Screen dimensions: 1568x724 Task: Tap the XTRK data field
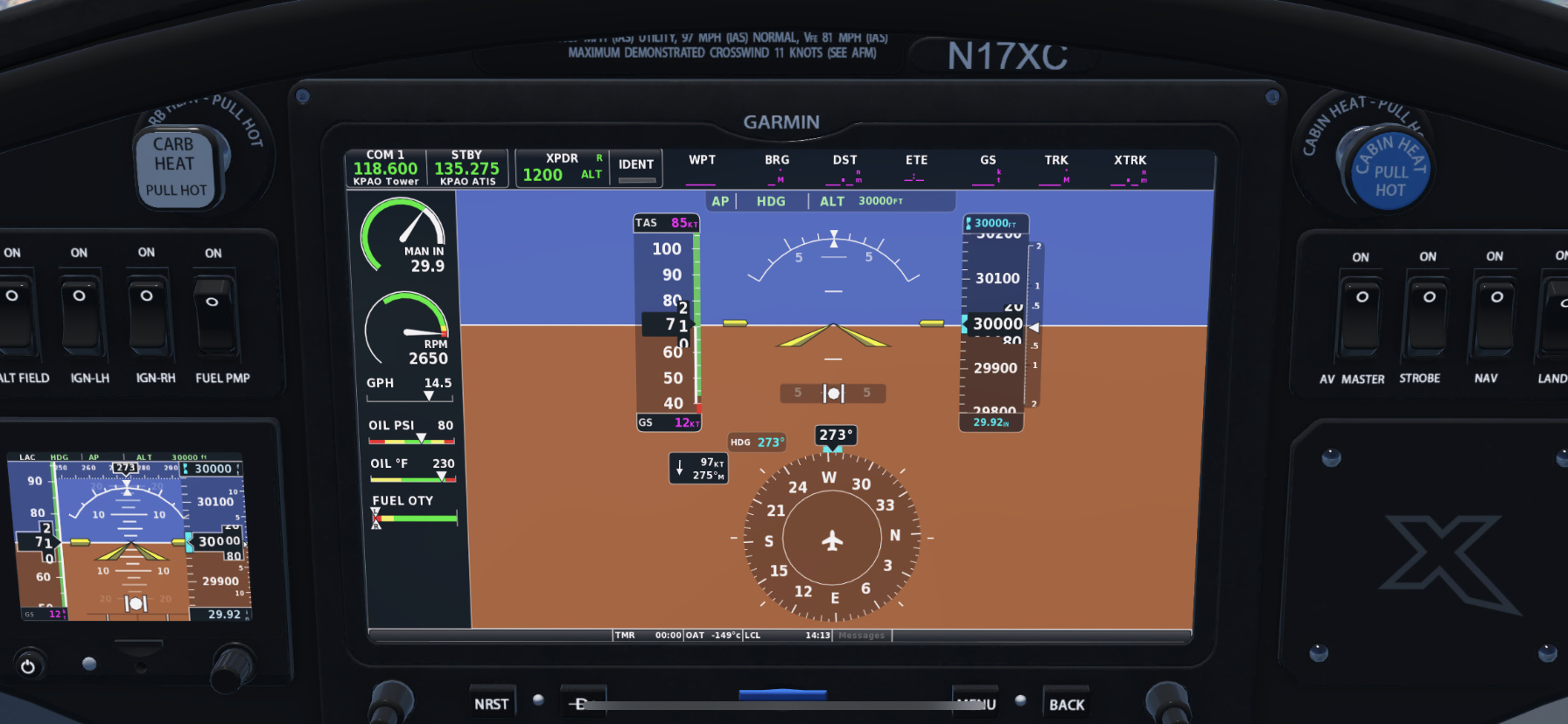pos(1130,170)
